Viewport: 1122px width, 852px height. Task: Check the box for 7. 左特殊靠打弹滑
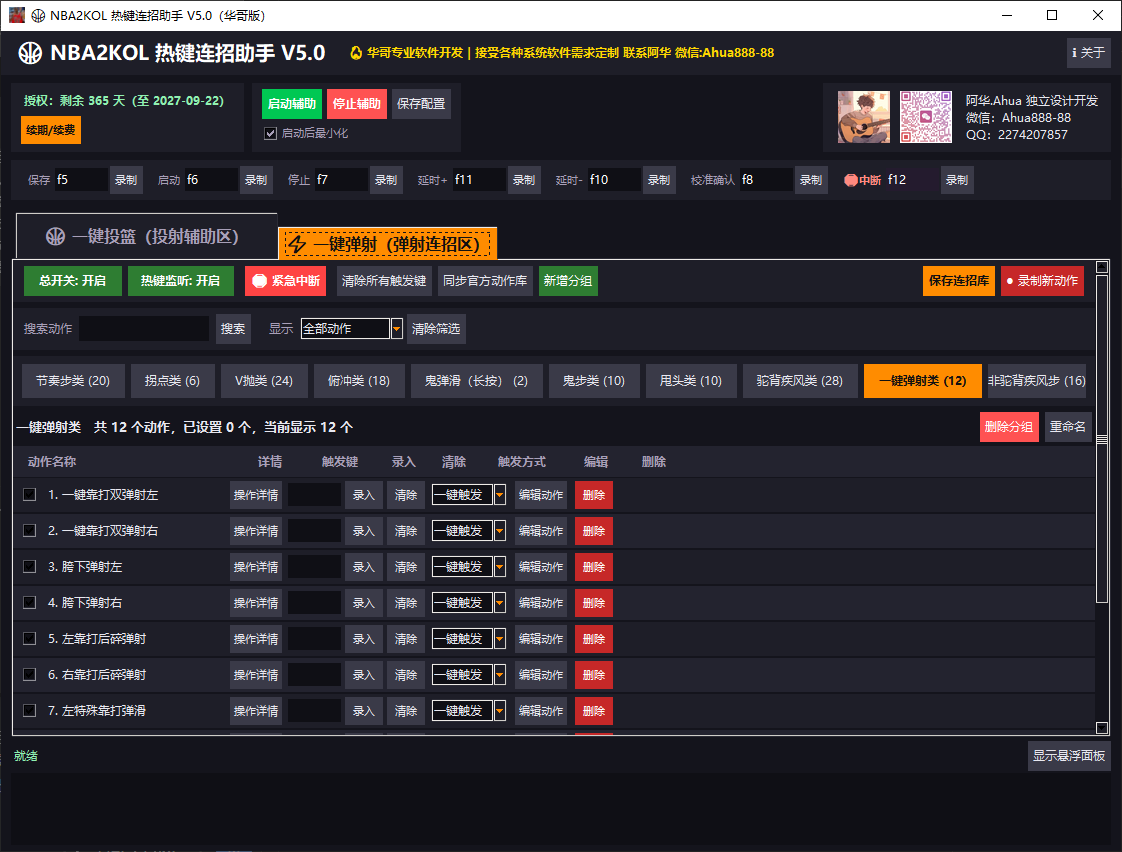point(29,710)
